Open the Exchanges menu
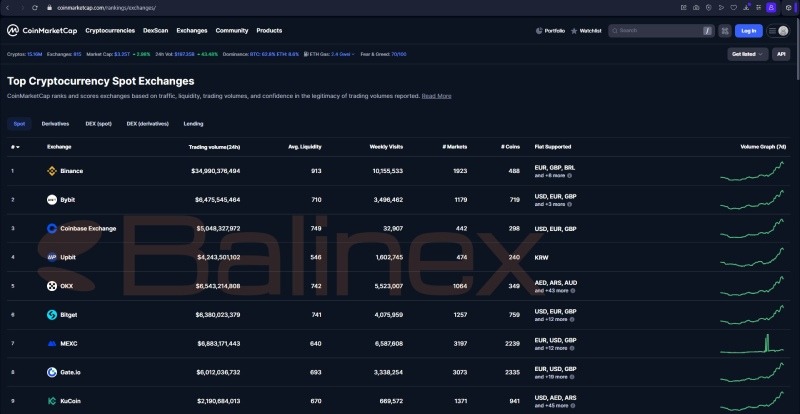Image resolution: width=800 pixels, height=414 pixels. click(192, 31)
